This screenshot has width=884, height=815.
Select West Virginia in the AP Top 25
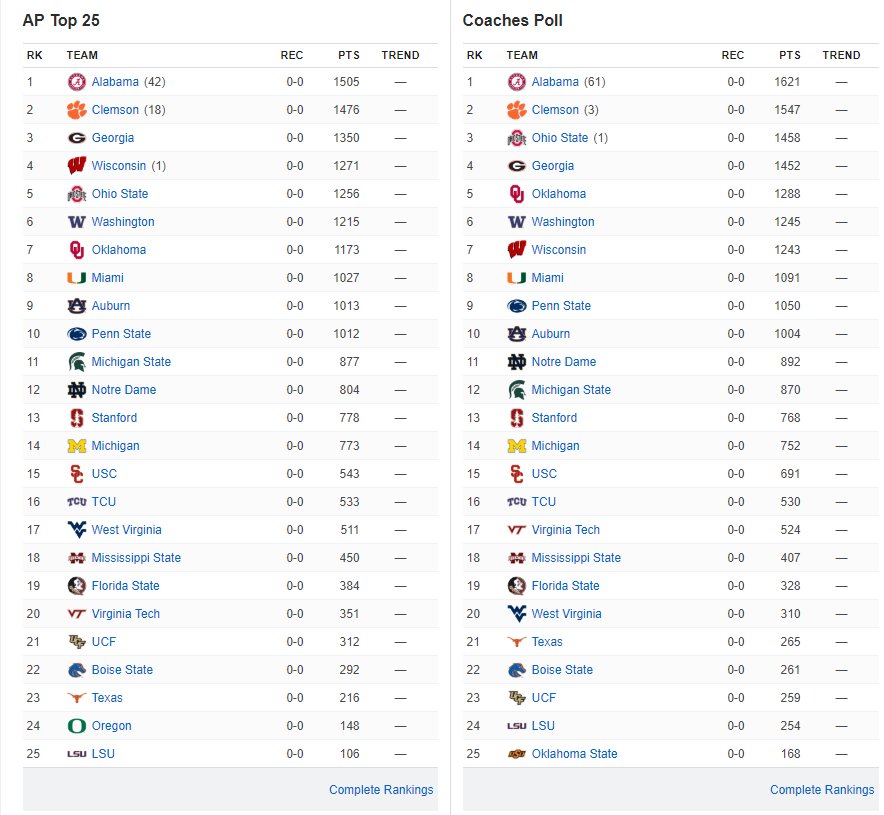126,530
